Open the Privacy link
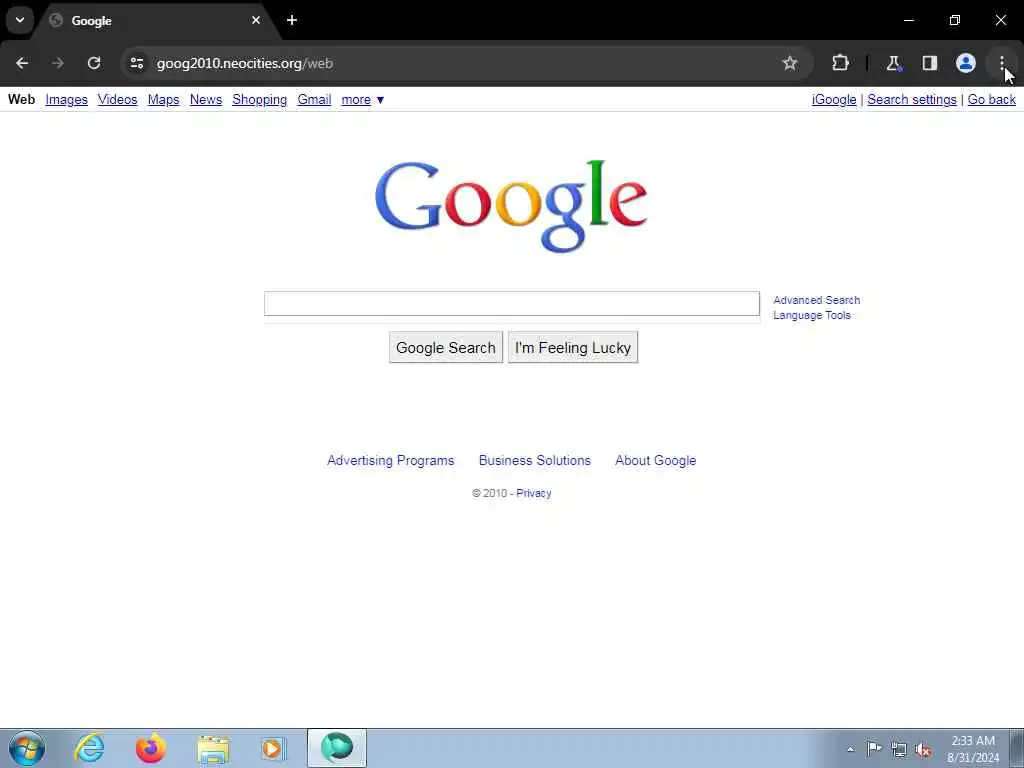Screen dimensions: 1024x768 tap(534, 493)
